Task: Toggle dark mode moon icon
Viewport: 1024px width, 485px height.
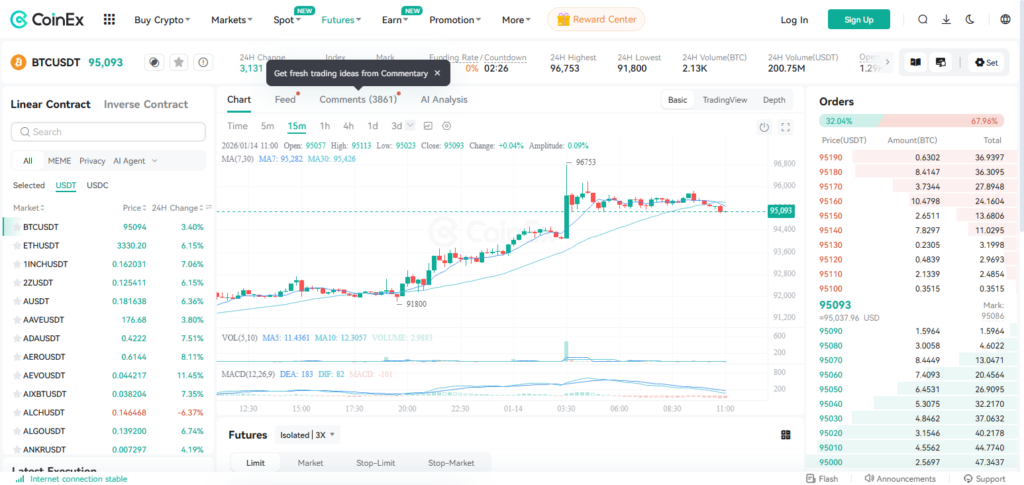Action: (970, 20)
